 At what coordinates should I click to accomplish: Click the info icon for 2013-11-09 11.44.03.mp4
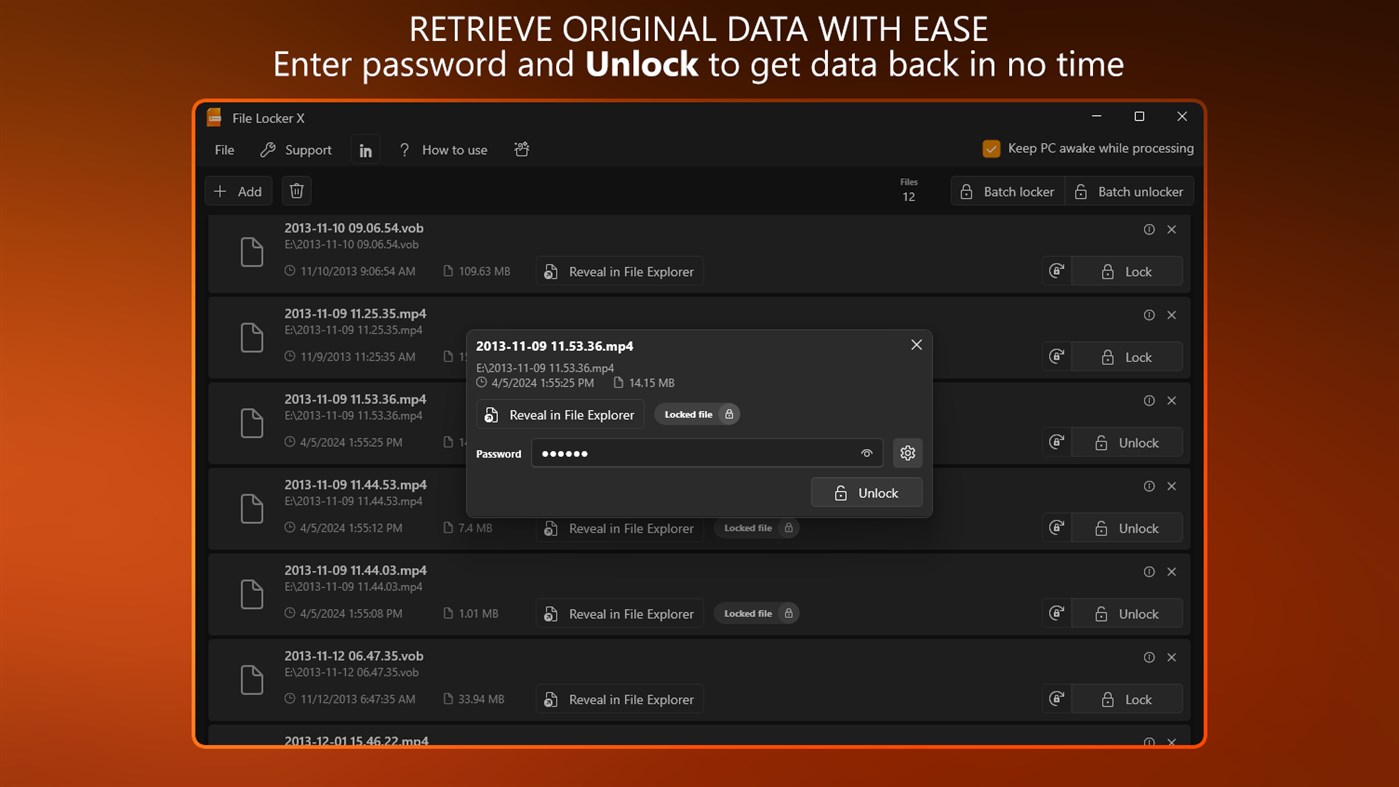1149,571
